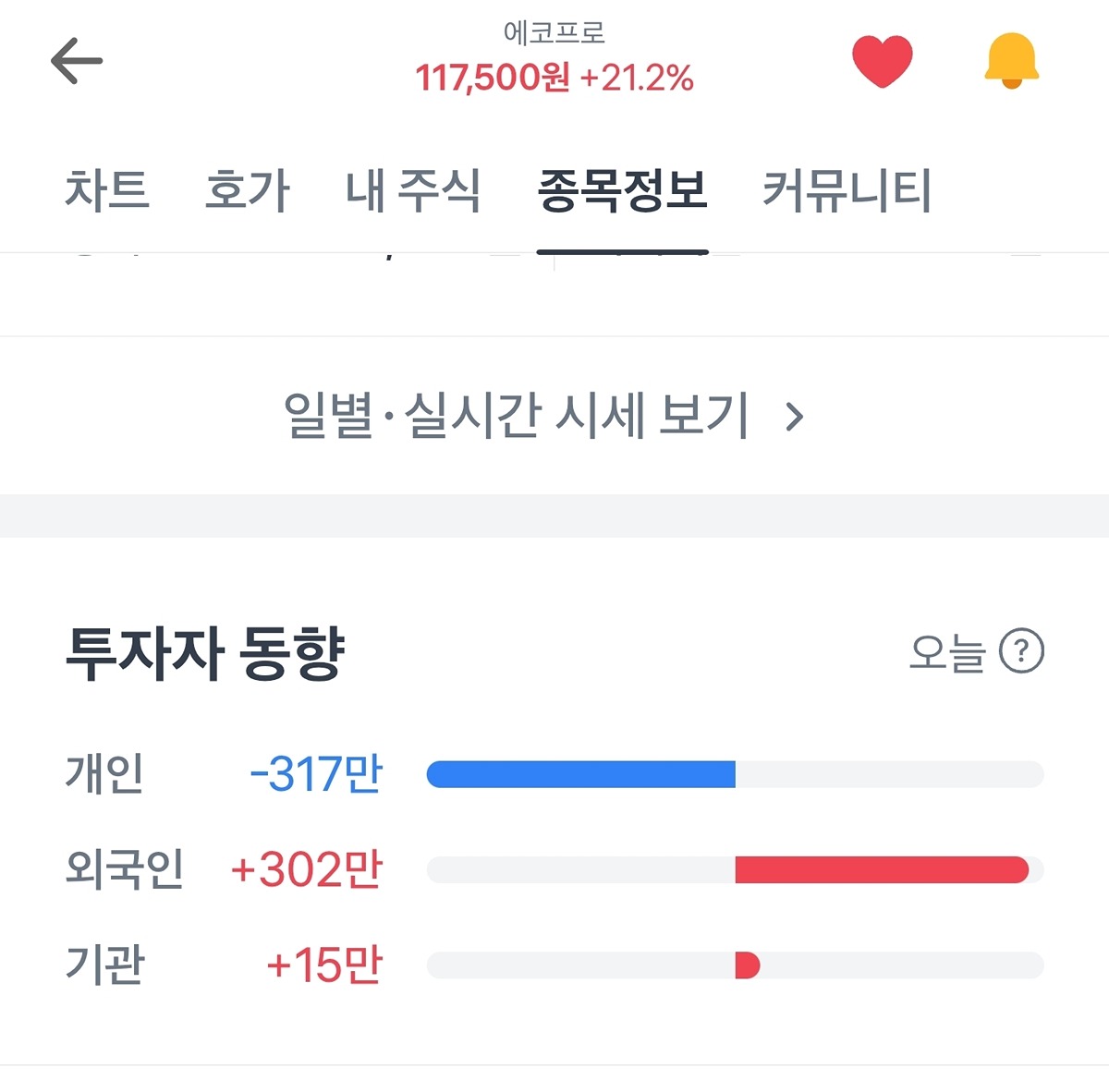Click the small red 기관 bar
Screen dimensions: 1109x1092
747,965
